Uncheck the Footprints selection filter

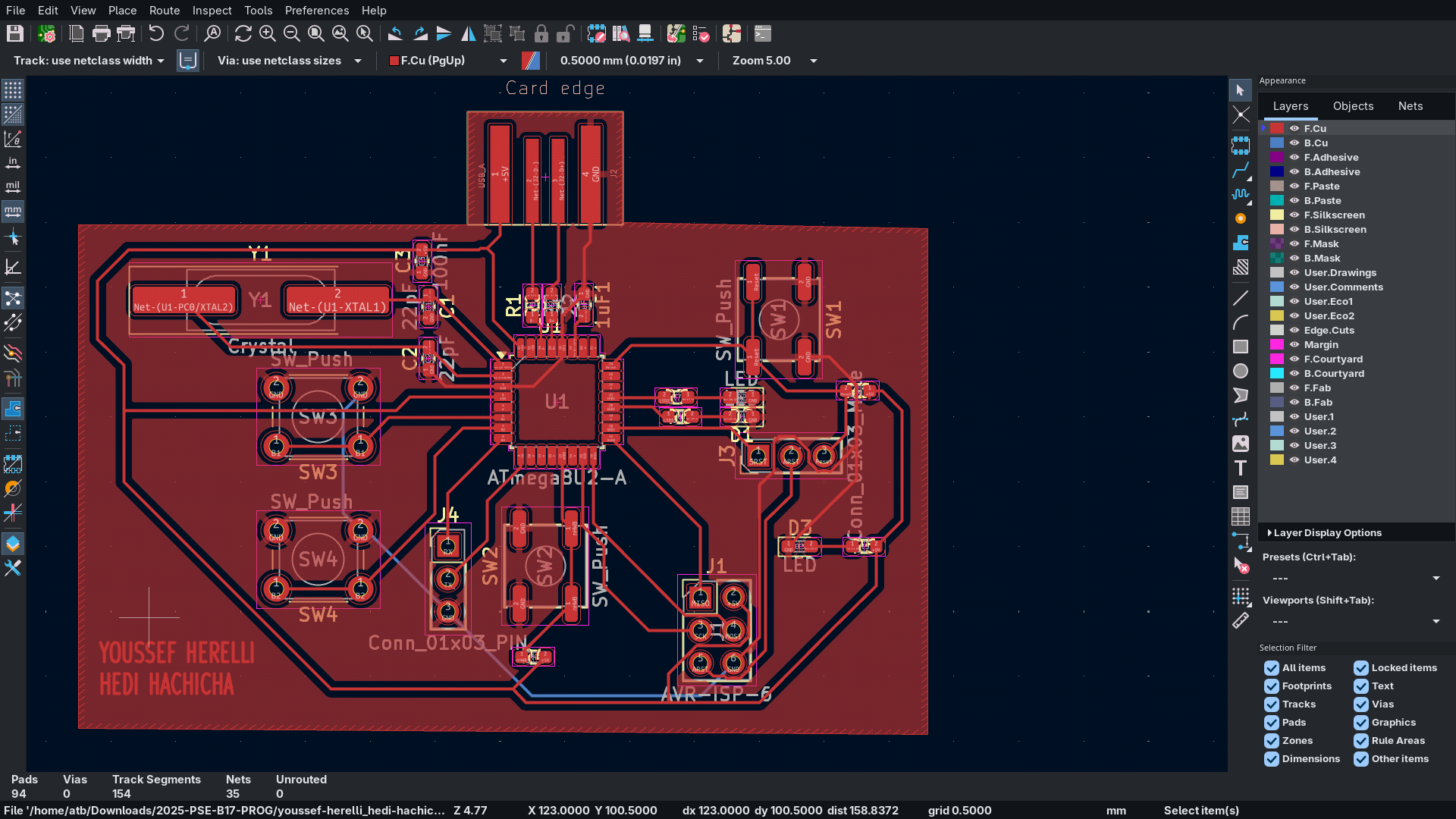1272,686
